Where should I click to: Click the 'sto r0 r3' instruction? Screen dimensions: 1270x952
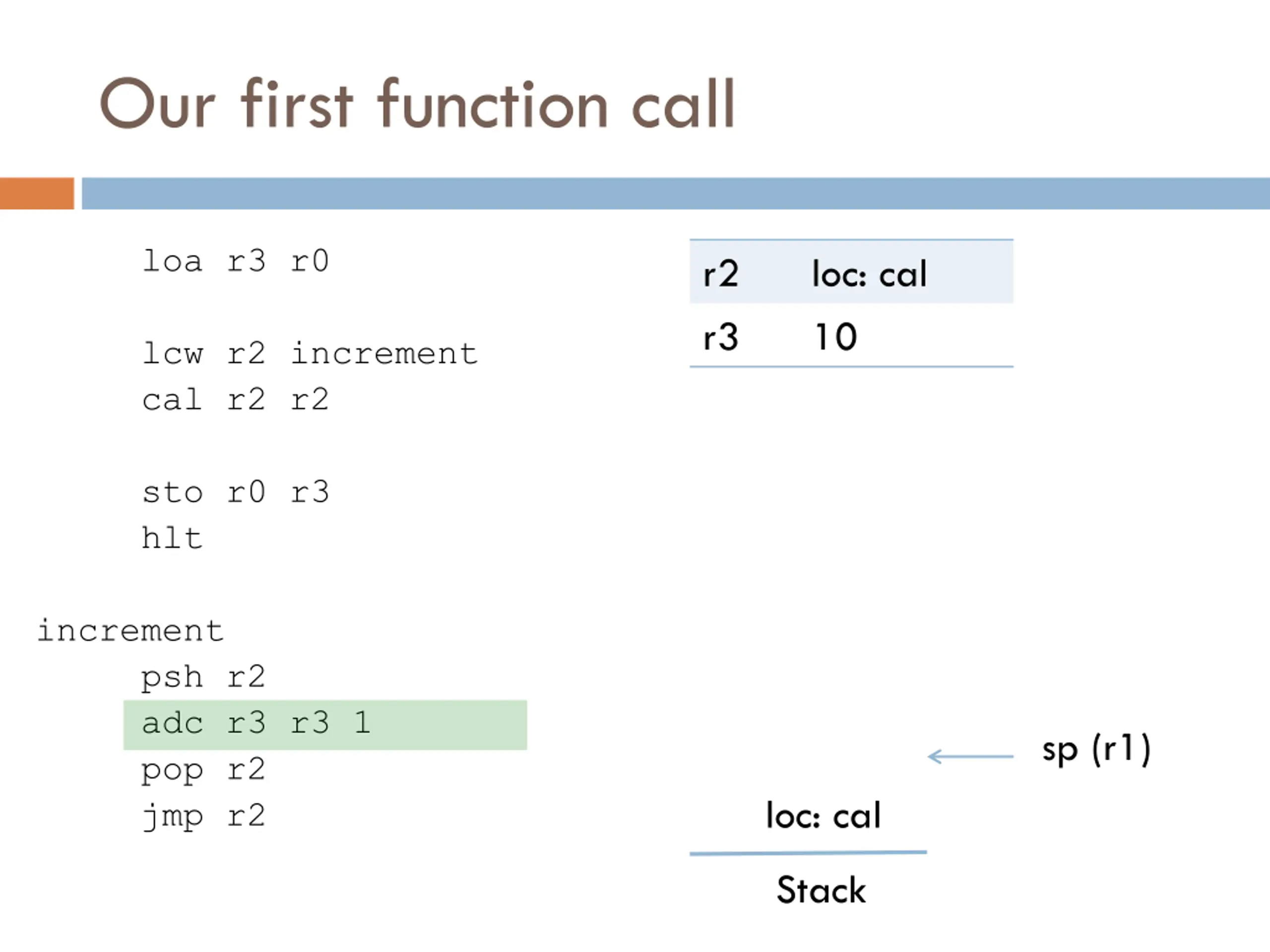point(236,492)
